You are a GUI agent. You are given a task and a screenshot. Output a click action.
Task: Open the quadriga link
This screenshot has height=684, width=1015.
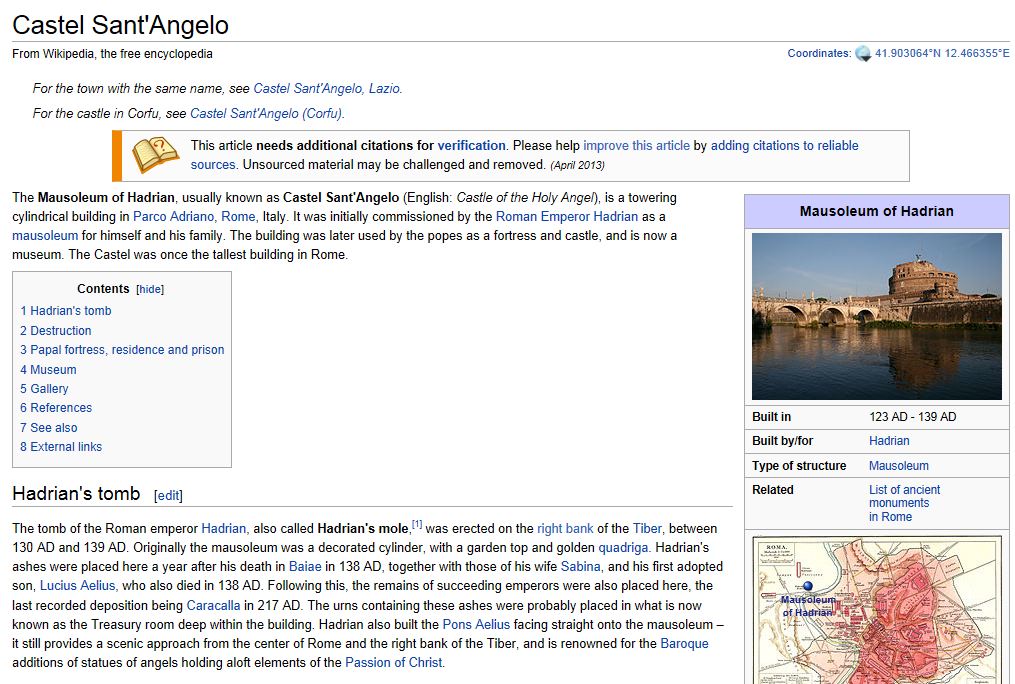click(x=623, y=548)
